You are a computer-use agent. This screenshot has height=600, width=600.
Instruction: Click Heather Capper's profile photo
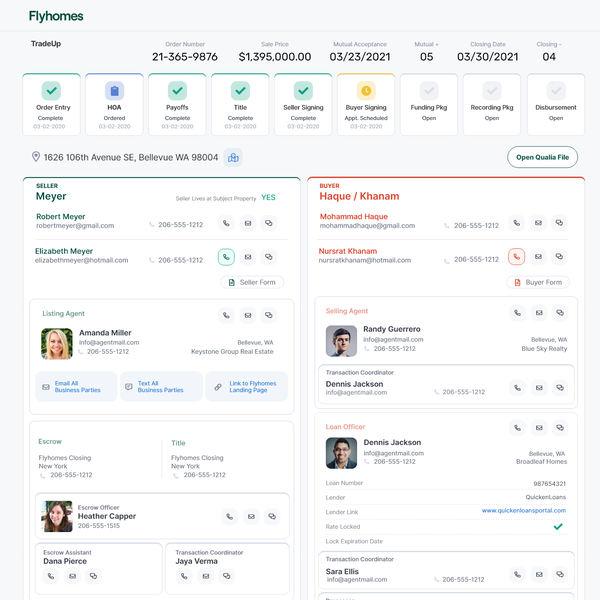click(x=57, y=517)
